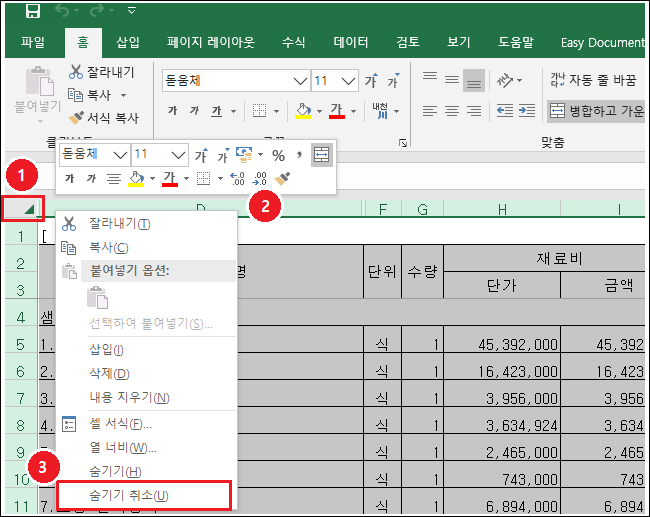The height and width of the screenshot is (517, 650).
Task: Switch to the 검토 ribbon tab
Action: click(408, 42)
